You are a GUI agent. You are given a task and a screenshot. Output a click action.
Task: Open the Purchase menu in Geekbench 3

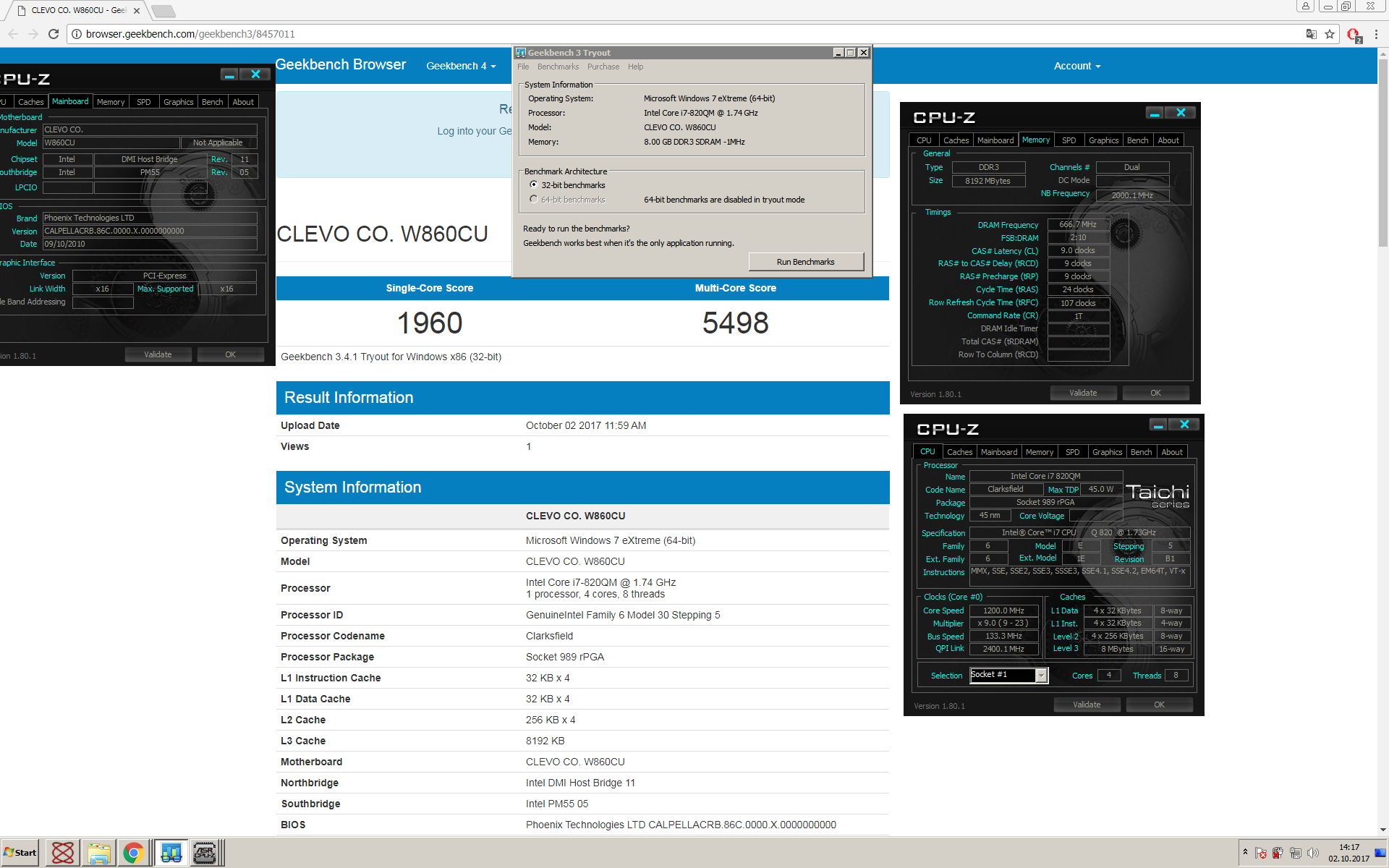coord(603,67)
